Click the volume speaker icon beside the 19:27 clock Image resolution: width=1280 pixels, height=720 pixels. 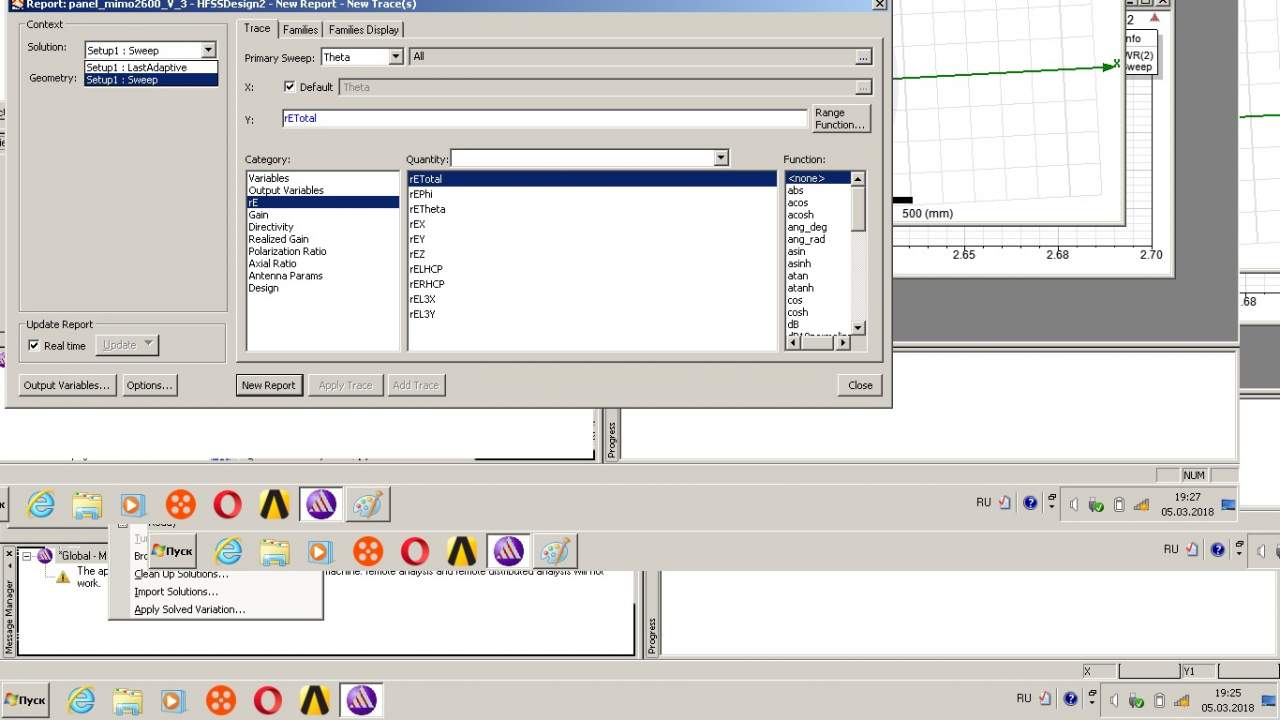(x=1074, y=504)
